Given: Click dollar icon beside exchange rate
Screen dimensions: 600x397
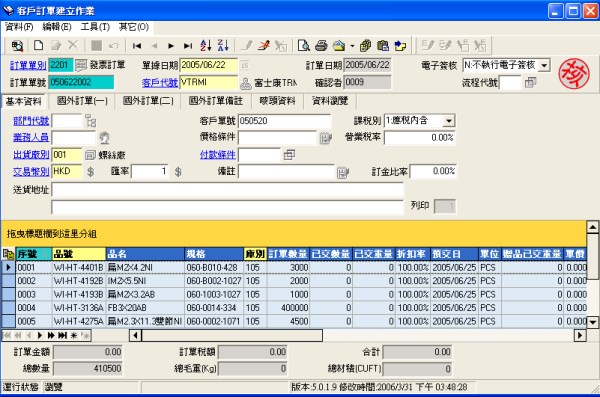Looking at the screenshot, I should [178, 172].
